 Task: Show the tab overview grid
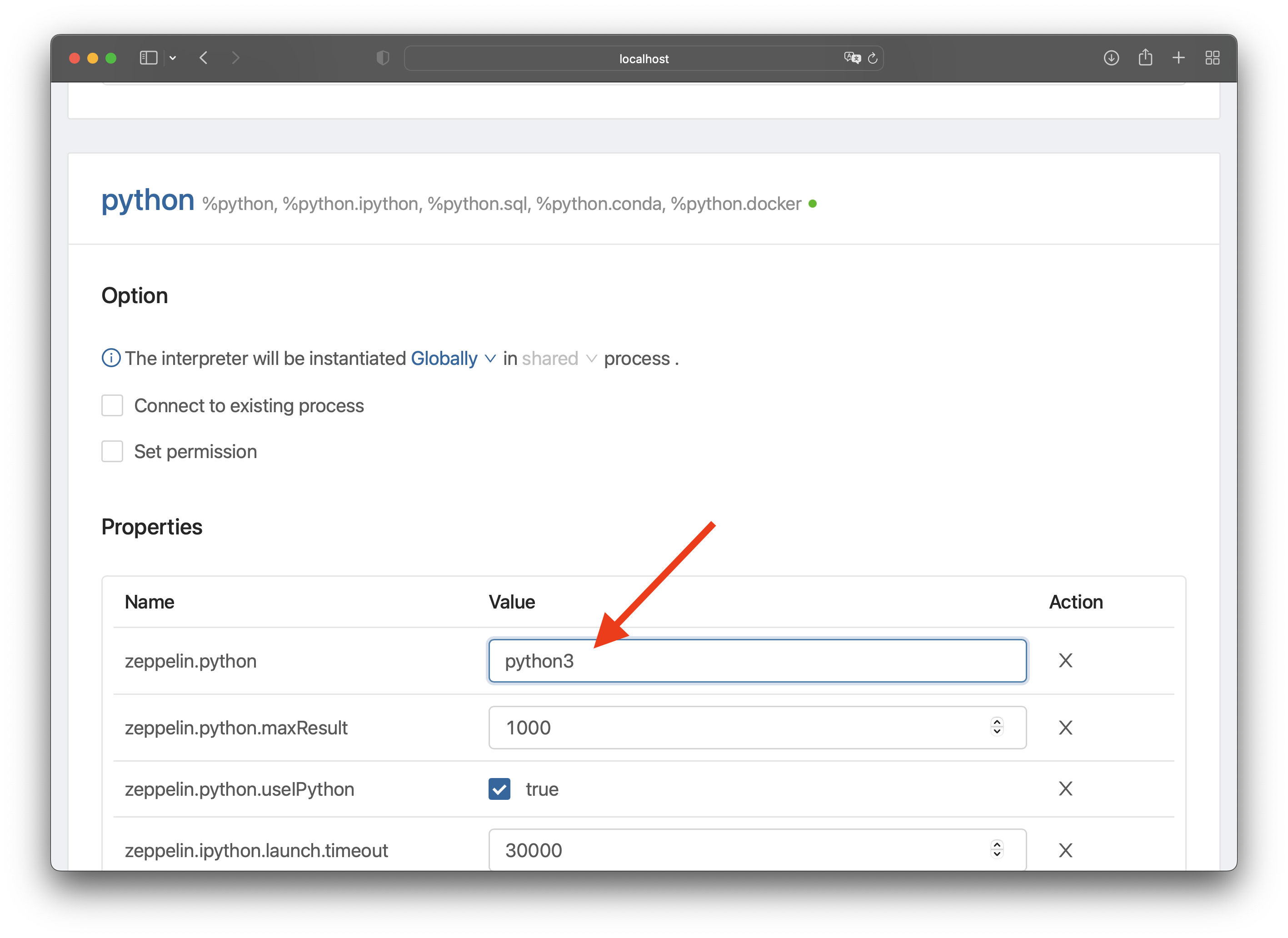coord(1213,58)
